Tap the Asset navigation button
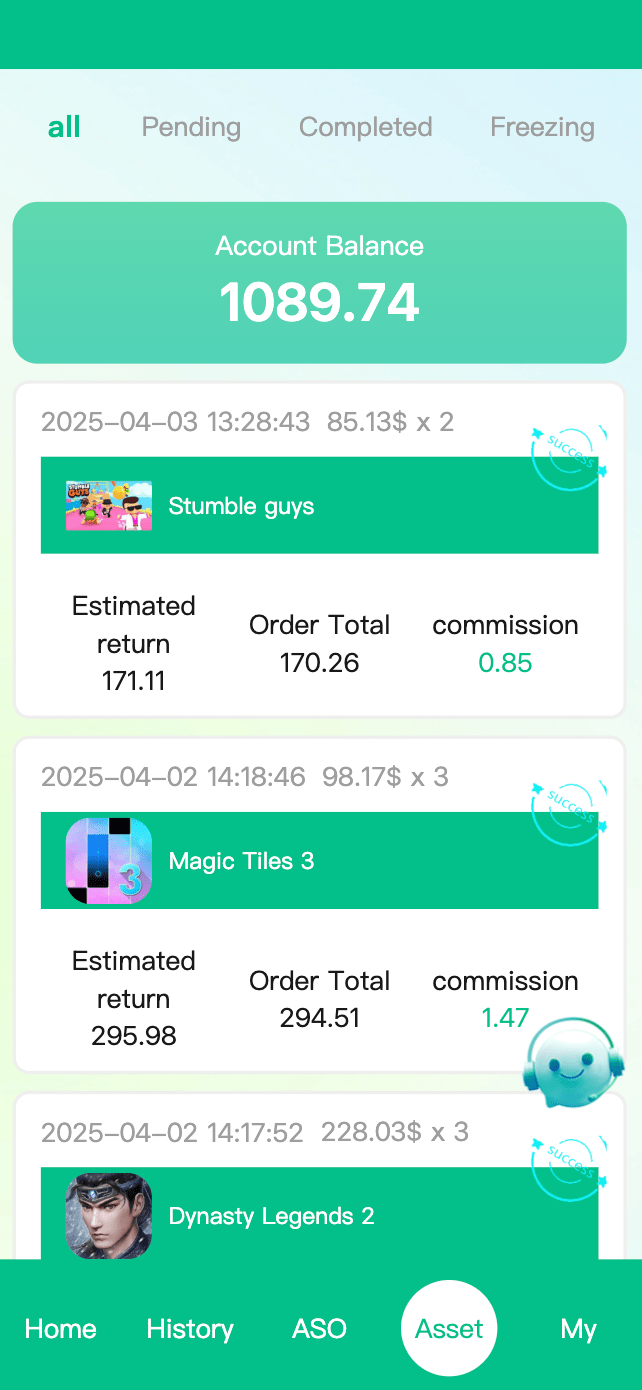Viewport: 642px width, 1390px height. tap(449, 1329)
